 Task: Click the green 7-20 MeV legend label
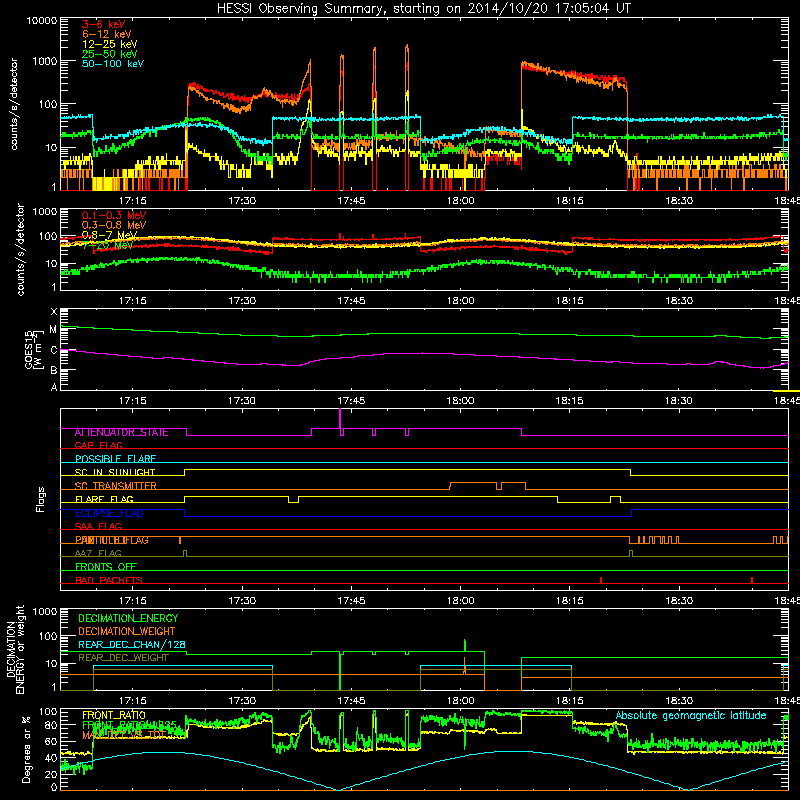click(x=108, y=245)
